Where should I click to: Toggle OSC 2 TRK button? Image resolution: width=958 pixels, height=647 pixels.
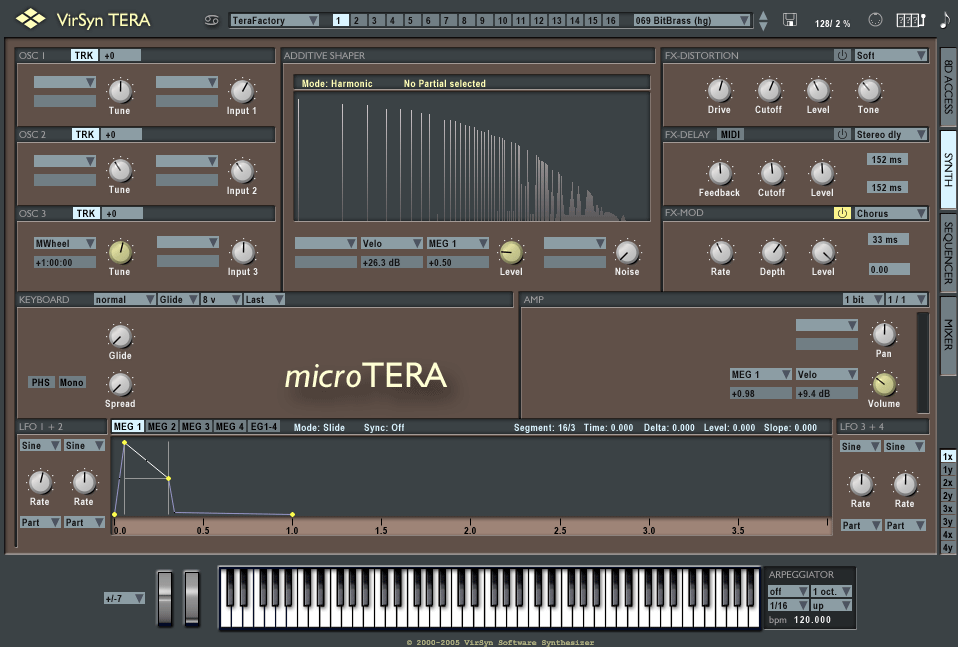pyautogui.click(x=84, y=134)
